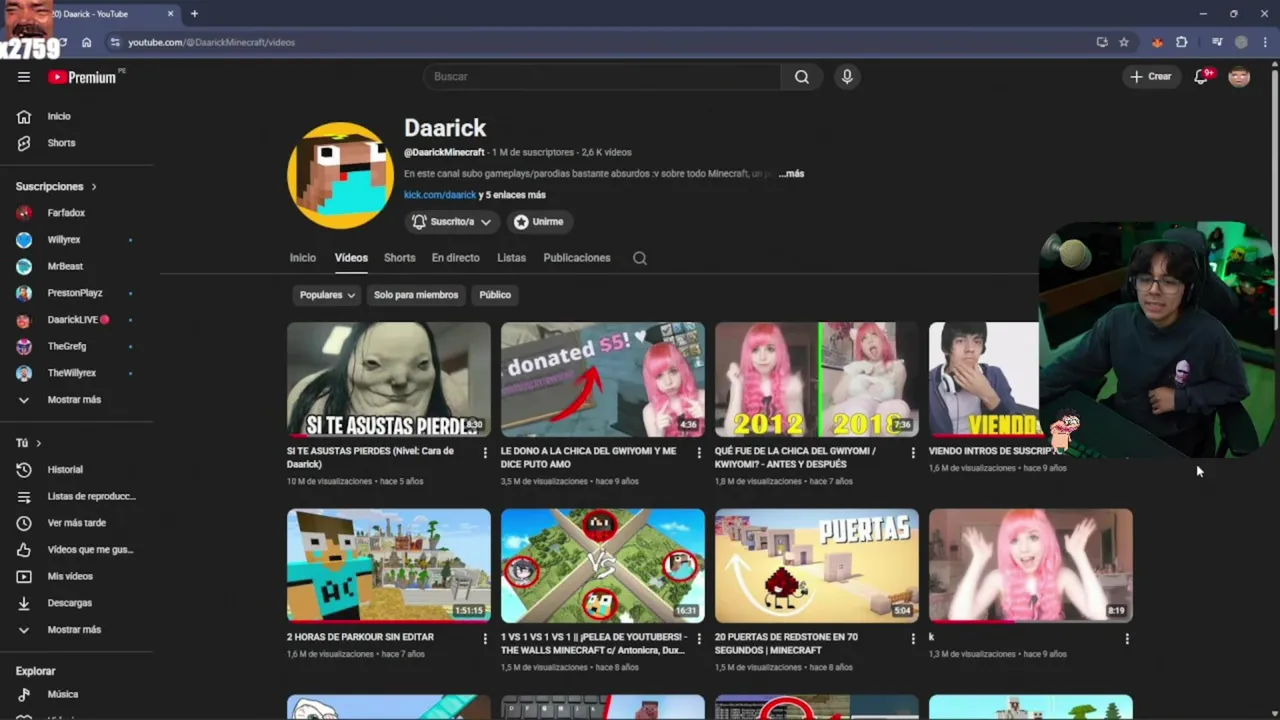Viewport: 1280px width, 720px height.
Task: Open options for LE DONO A LA CHICA video
Action: pos(699,453)
